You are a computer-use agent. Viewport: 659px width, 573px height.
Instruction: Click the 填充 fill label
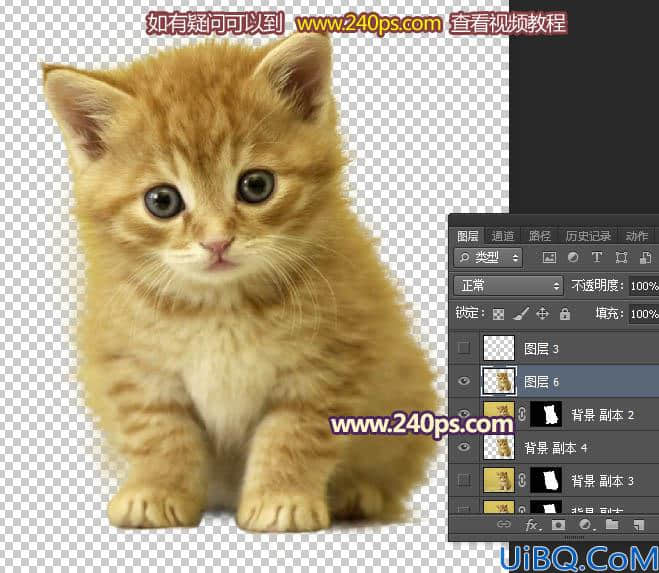click(609, 314)
